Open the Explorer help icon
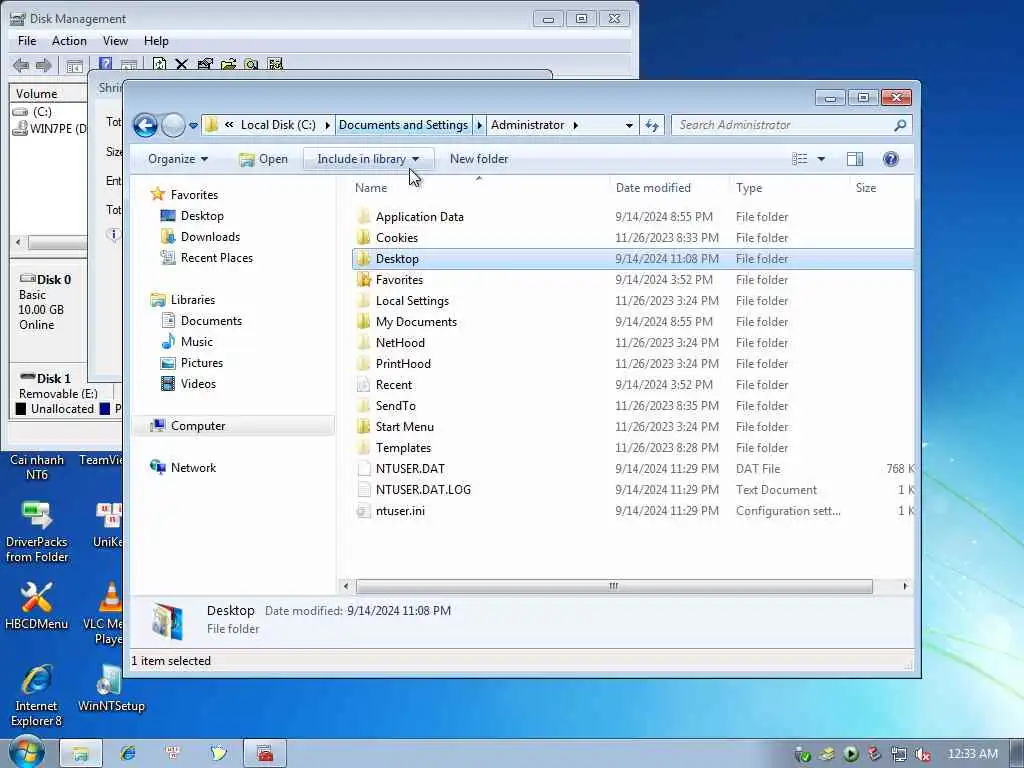The width and height of the screenshot is (1024, 768). [x=890, y=159]
